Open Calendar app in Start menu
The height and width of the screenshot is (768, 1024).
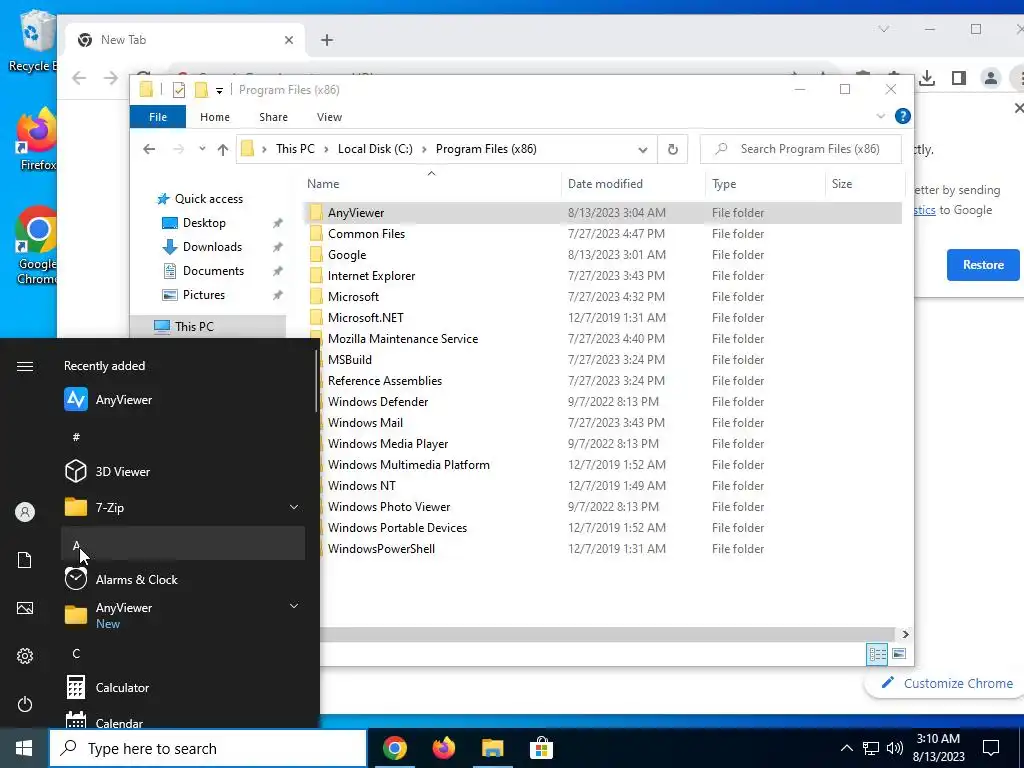(184, 720)
